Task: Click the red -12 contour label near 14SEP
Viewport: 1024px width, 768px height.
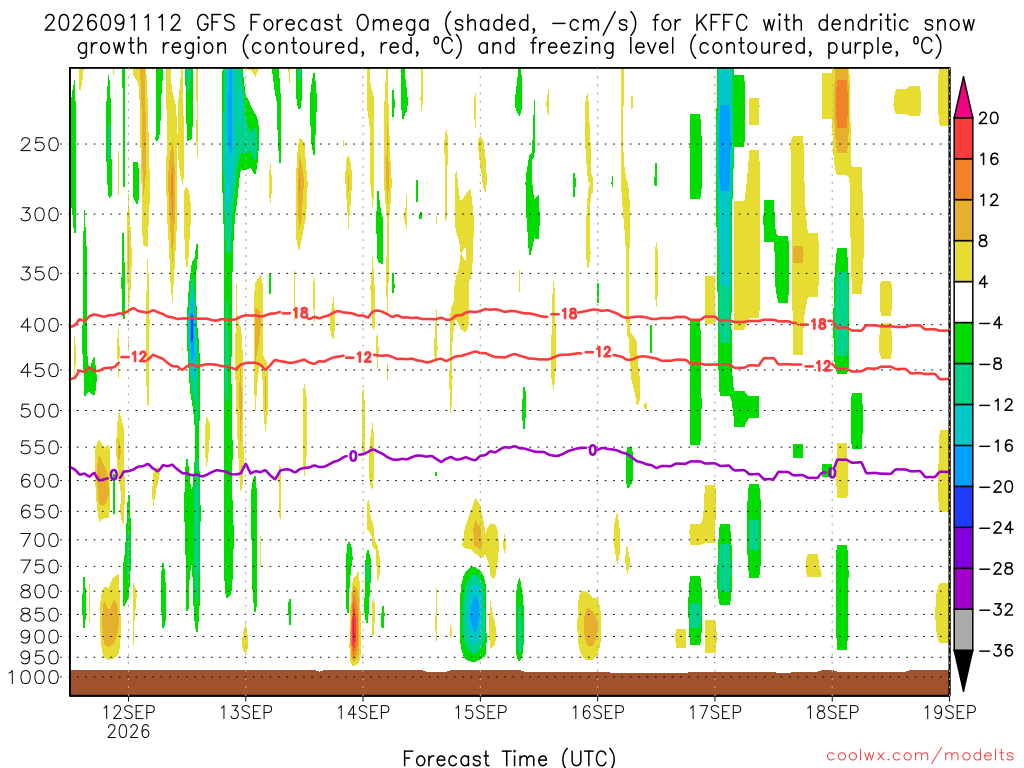Action: 359,357
